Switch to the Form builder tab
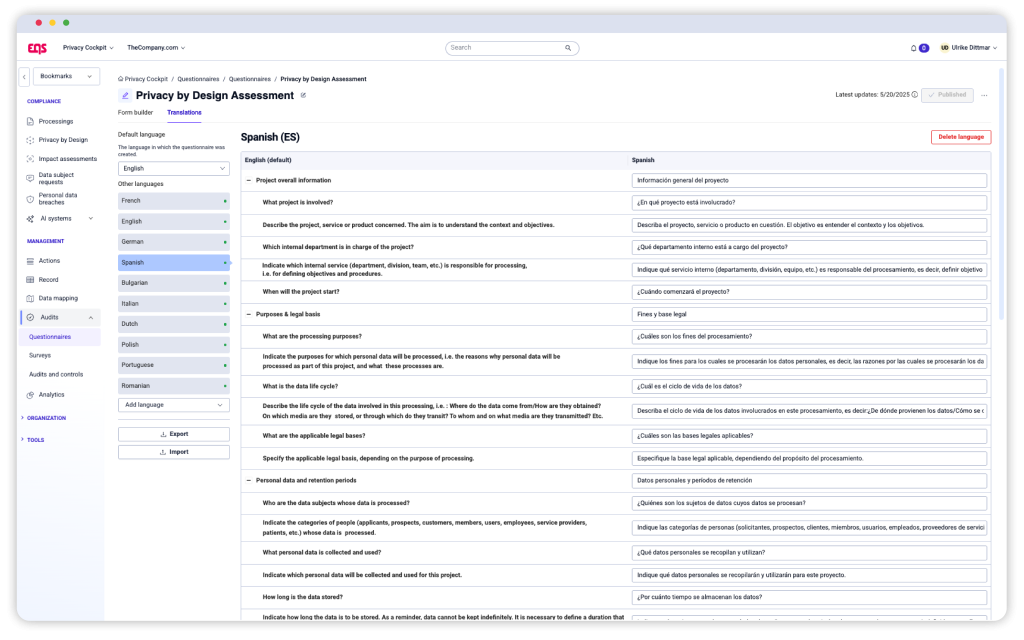1024x640 pixels. [x=135, y=113]
